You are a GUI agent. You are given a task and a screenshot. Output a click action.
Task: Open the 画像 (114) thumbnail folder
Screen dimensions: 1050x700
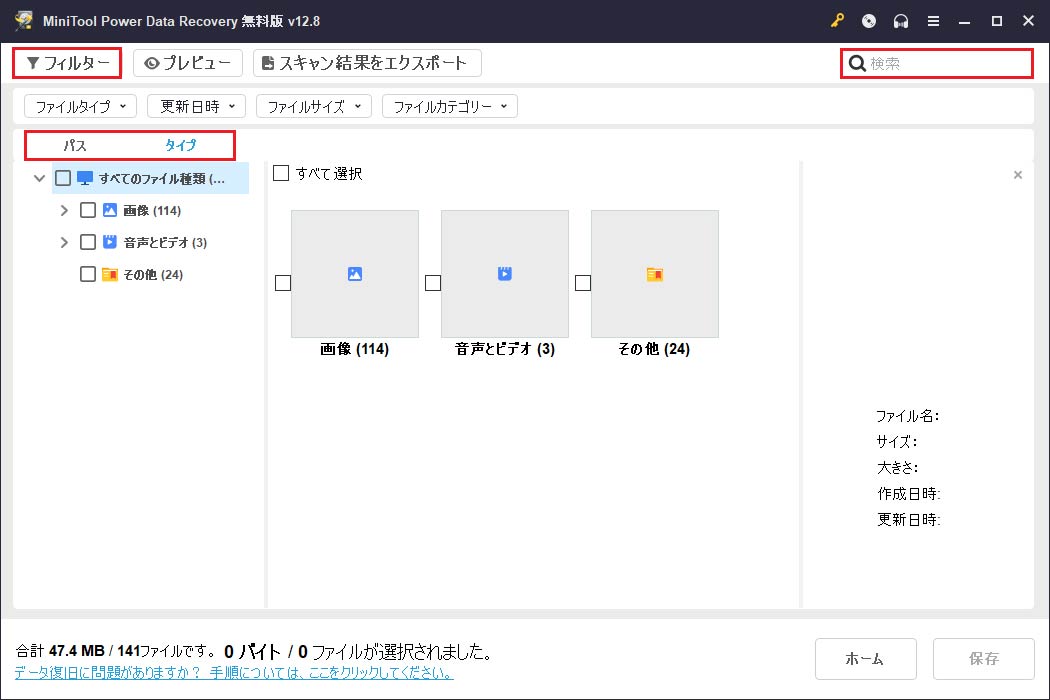(354, 273)
